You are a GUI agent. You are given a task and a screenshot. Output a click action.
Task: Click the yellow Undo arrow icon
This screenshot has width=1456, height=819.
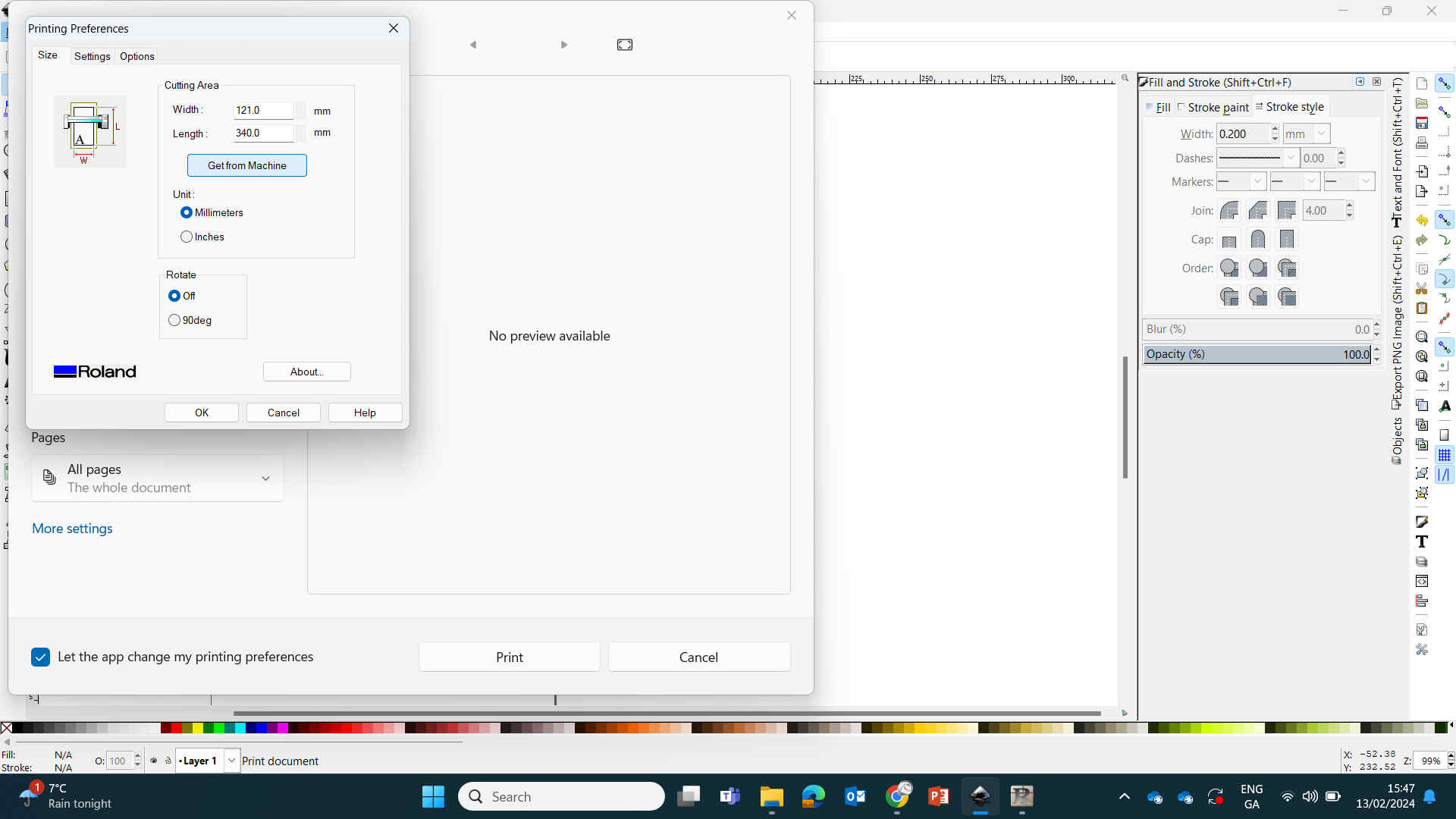pos(1422,220)
